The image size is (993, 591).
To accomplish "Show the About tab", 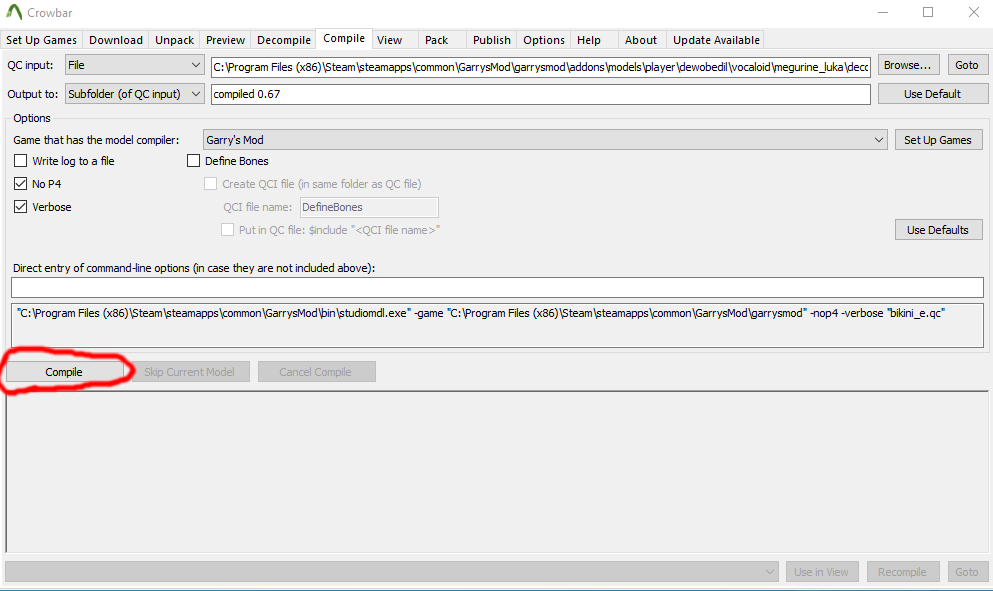I will pyautogui.click(x=641, y=40).
